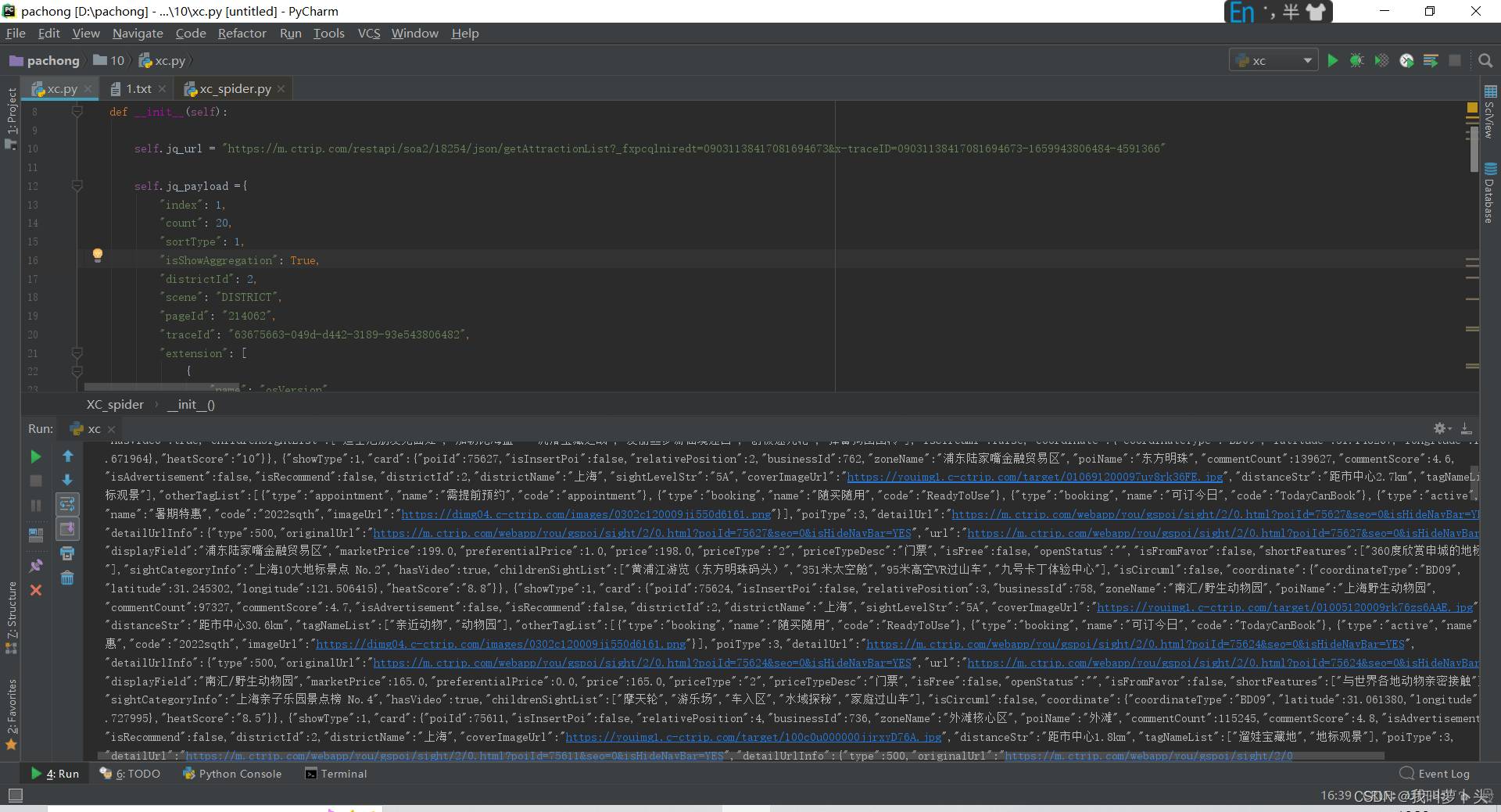Toggle scroll to end in Run console
Screen dimensions: 1501x812
(67, 529)
